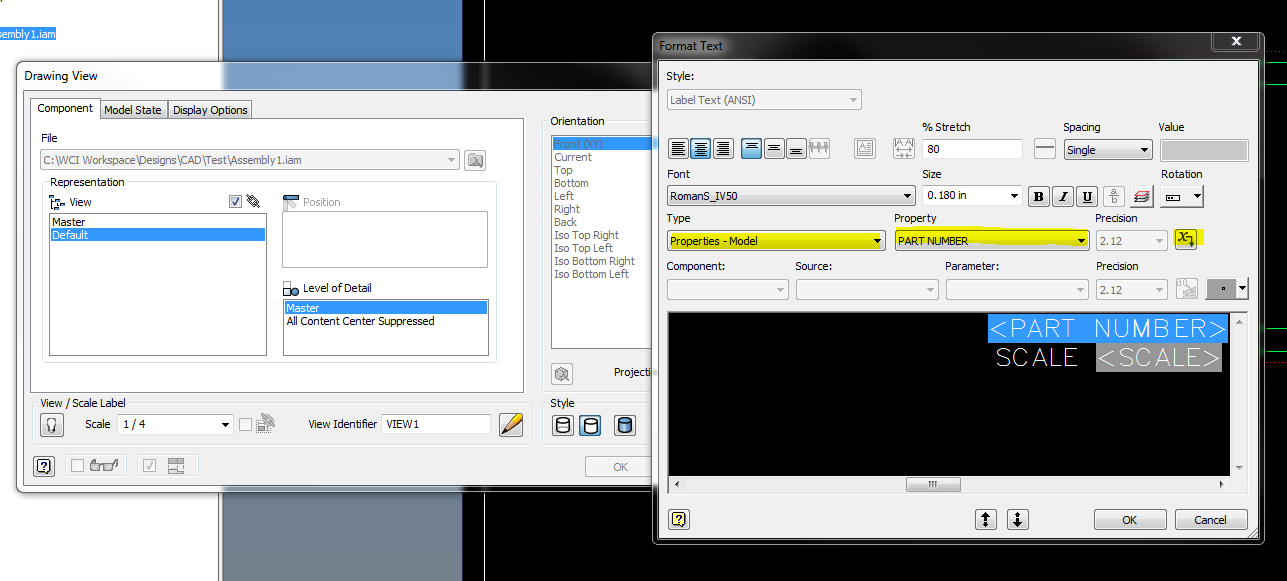Screen dimensions: 1287x581
Task: Switch to Model State tab
Action: coord(133,110)
